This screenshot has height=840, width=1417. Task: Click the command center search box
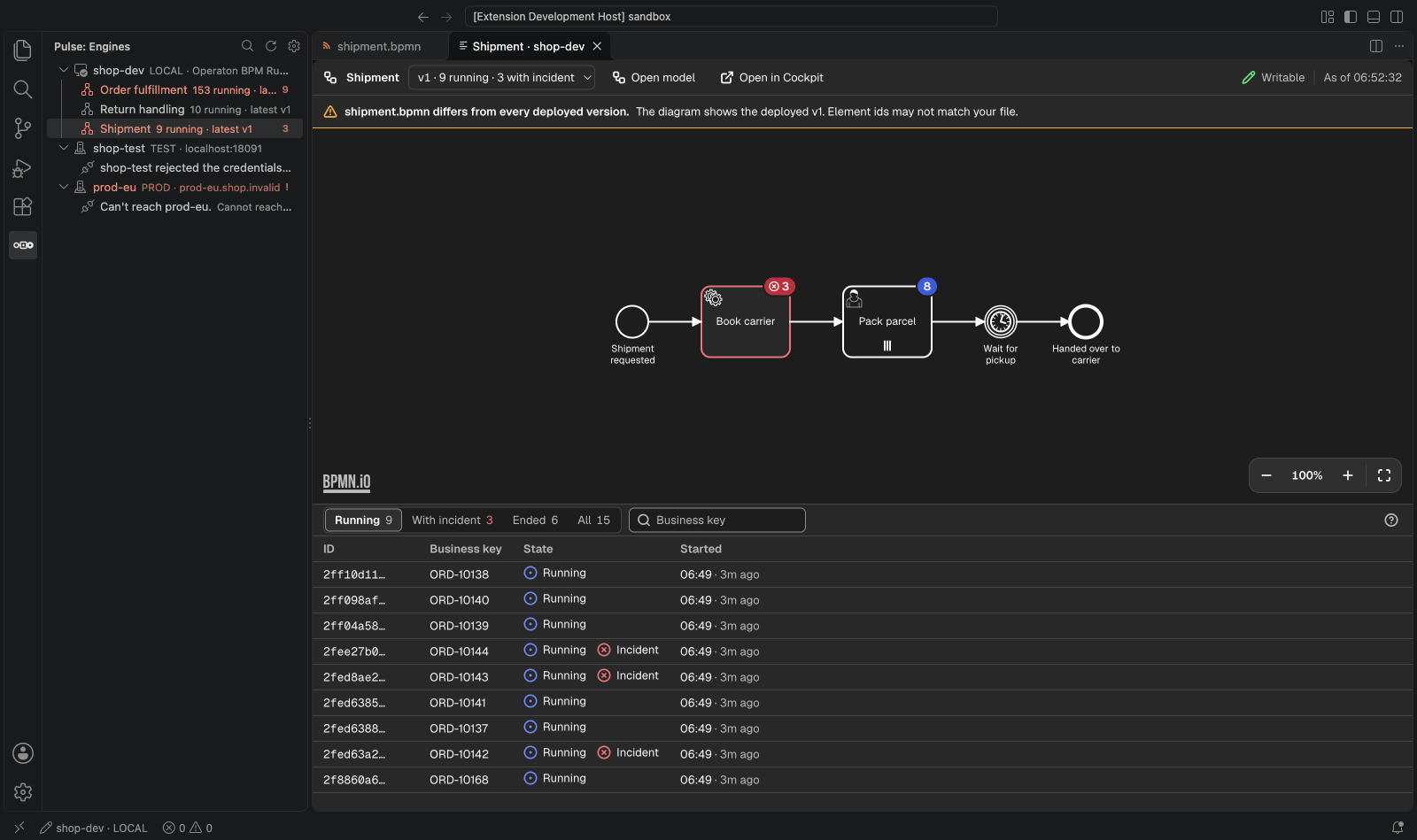coord(732,17)
